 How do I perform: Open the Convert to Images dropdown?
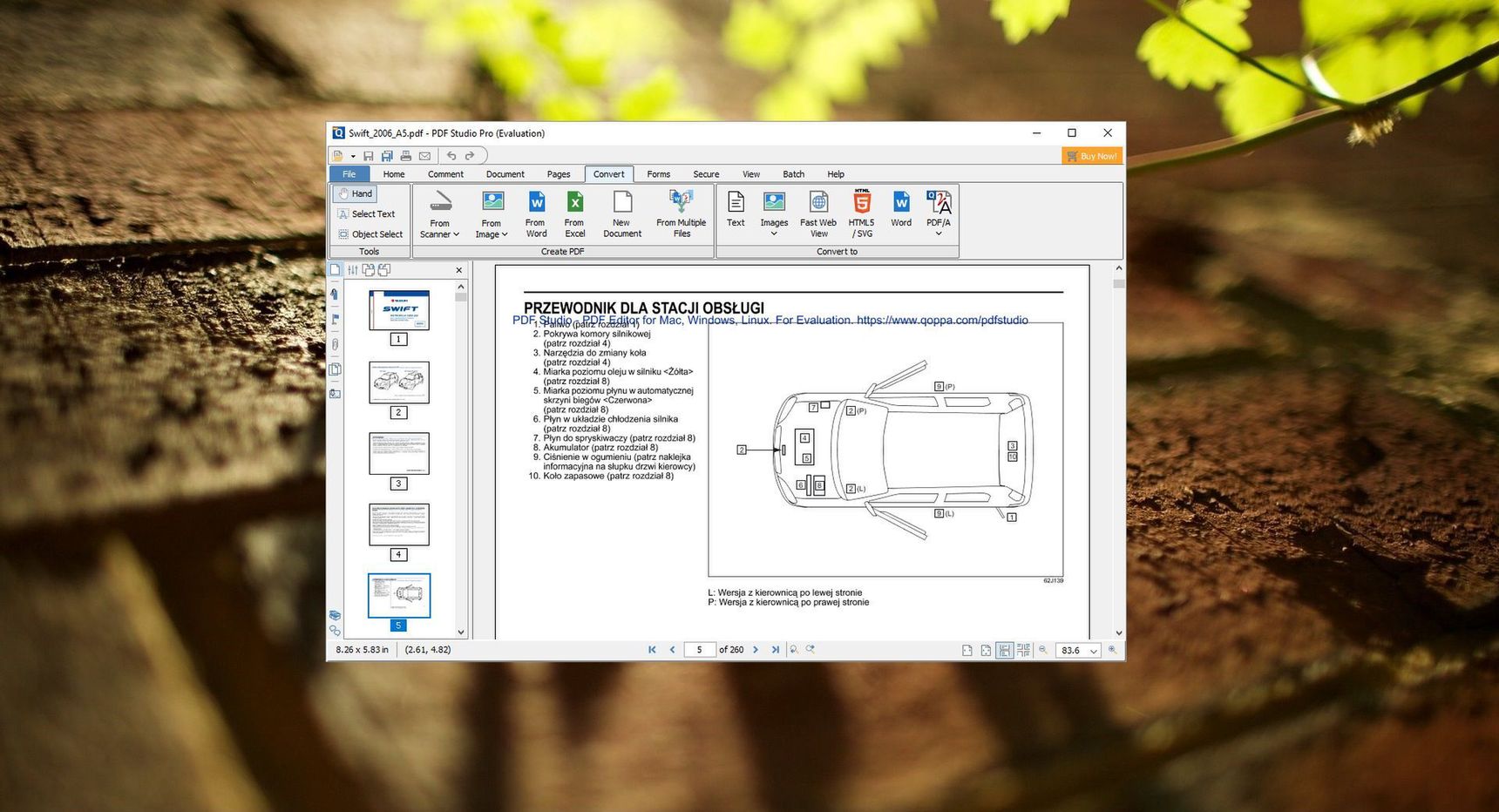click(774, 214)
